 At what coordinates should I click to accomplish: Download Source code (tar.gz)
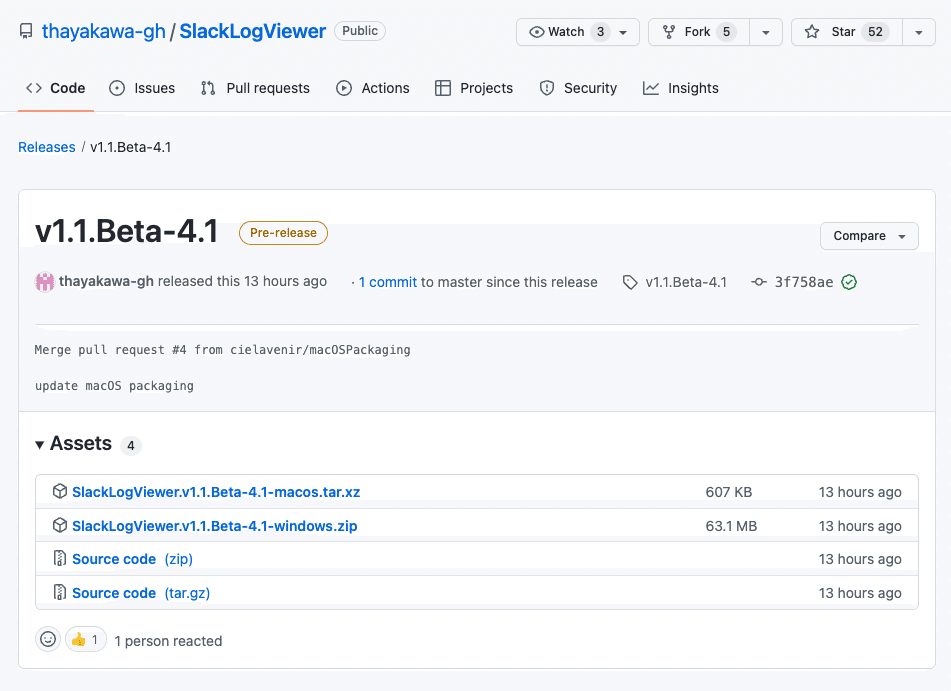141,593
